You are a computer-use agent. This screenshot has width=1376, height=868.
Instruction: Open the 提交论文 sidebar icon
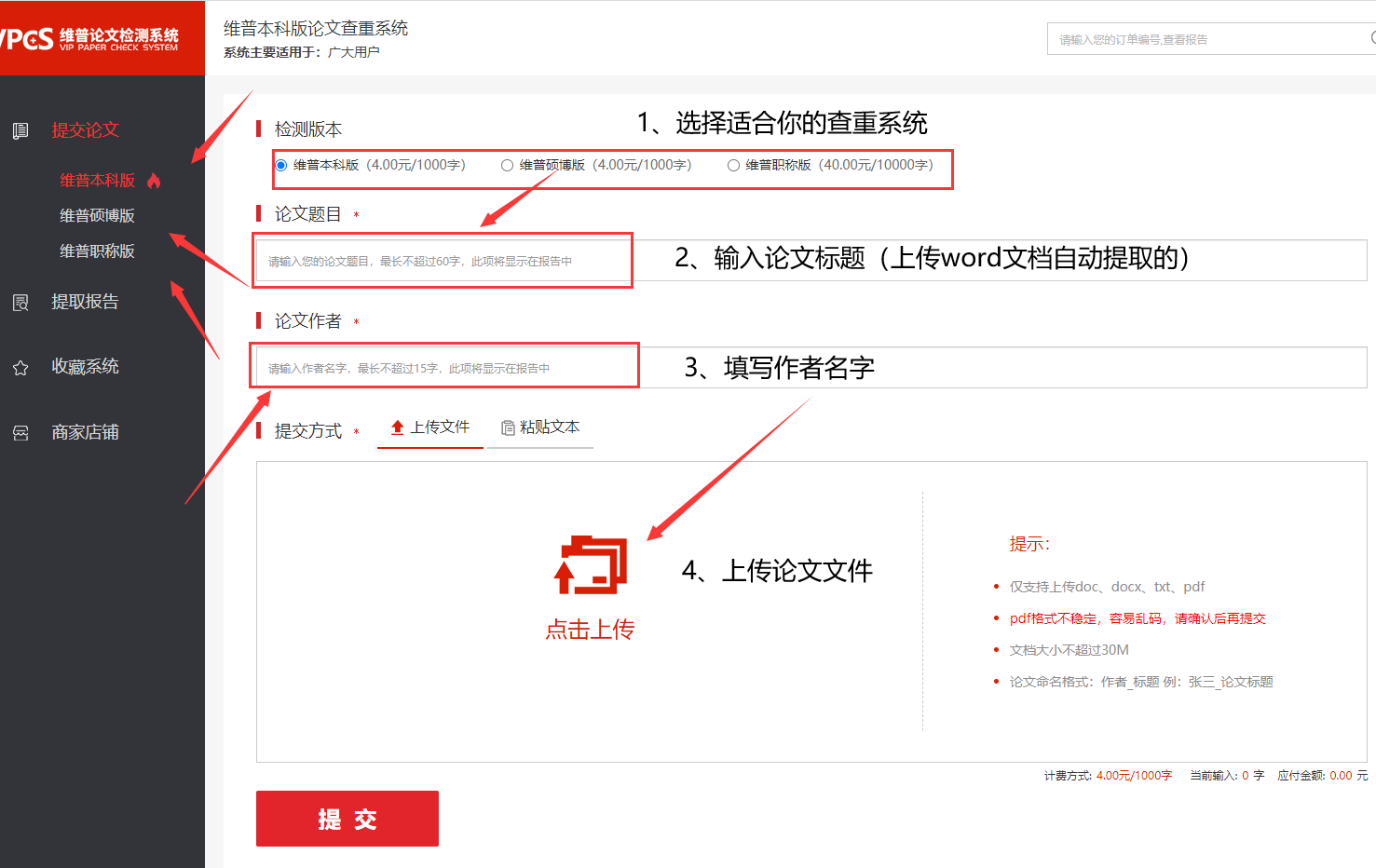point(20,131)
